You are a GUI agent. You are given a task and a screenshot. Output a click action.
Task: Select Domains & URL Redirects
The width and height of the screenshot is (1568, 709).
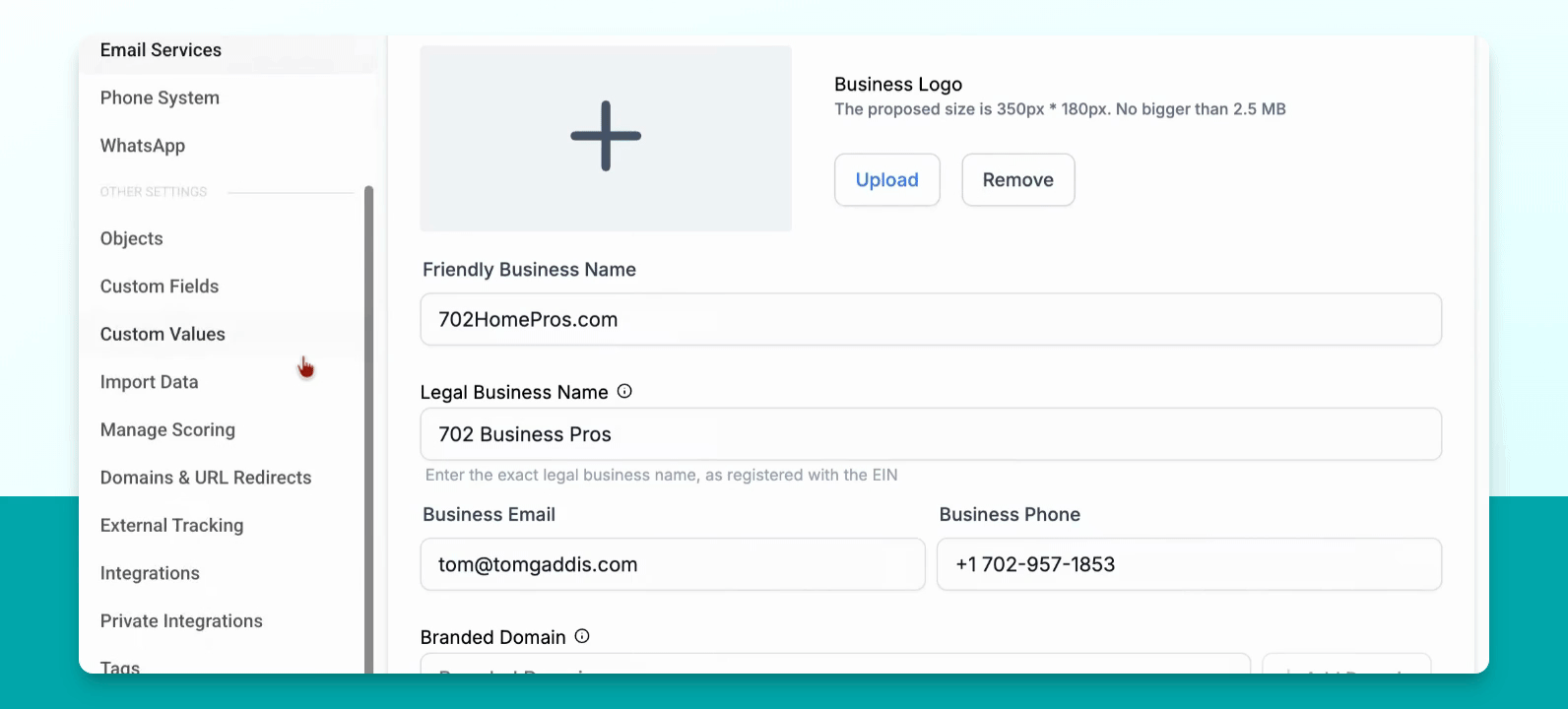[206, 478]
